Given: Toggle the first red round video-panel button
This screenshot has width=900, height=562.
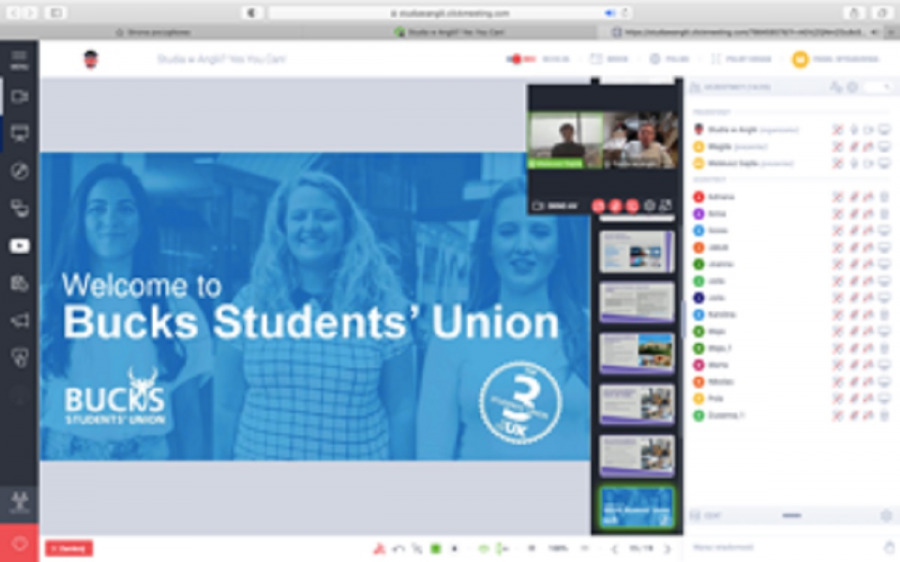Looking at the screenshot, I should point(598,206).
